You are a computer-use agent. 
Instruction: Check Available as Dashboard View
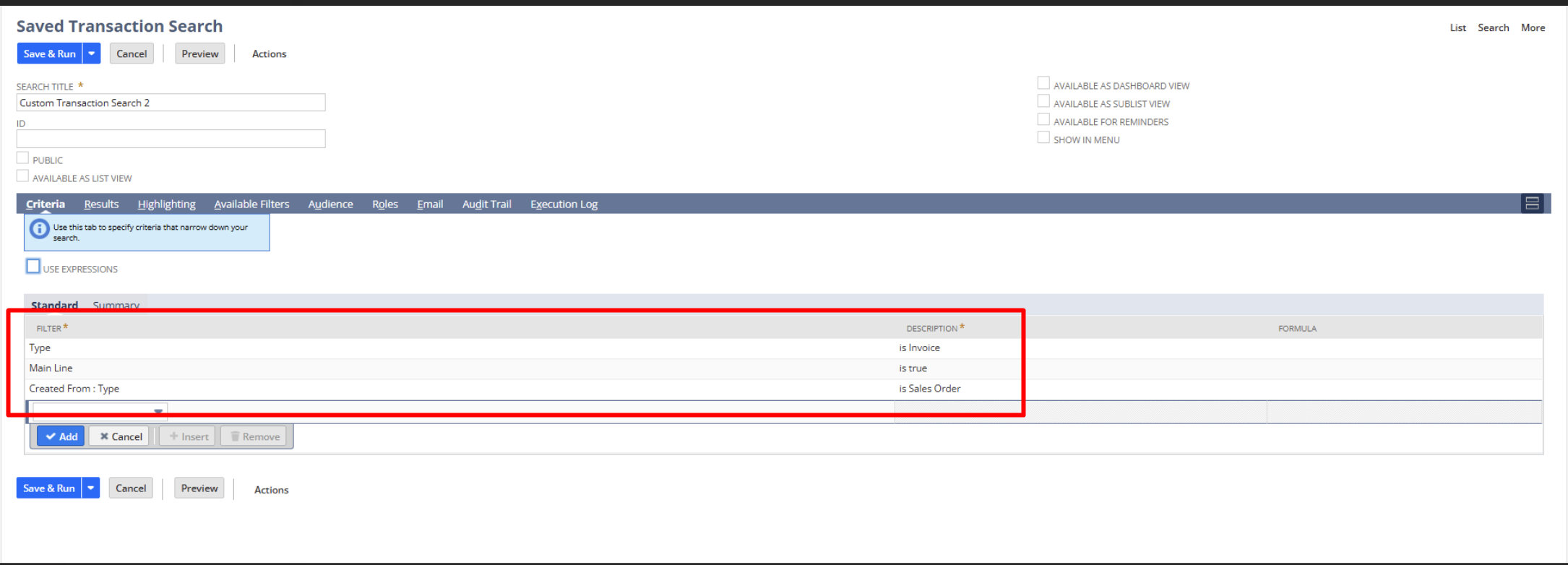(x=1043, y=83)
